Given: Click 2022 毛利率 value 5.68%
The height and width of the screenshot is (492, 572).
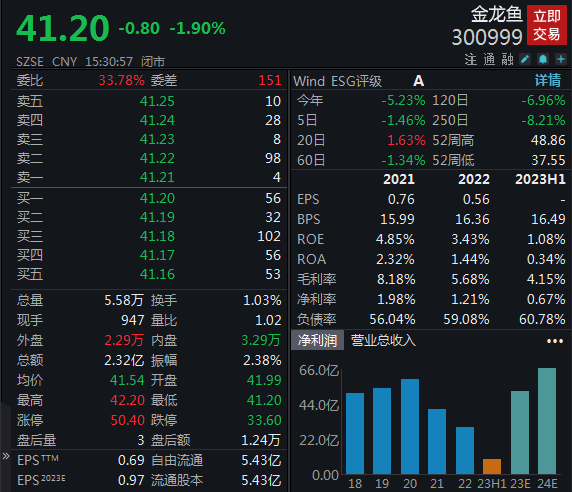Looking at the screenshot, I should tap(470, 279).
